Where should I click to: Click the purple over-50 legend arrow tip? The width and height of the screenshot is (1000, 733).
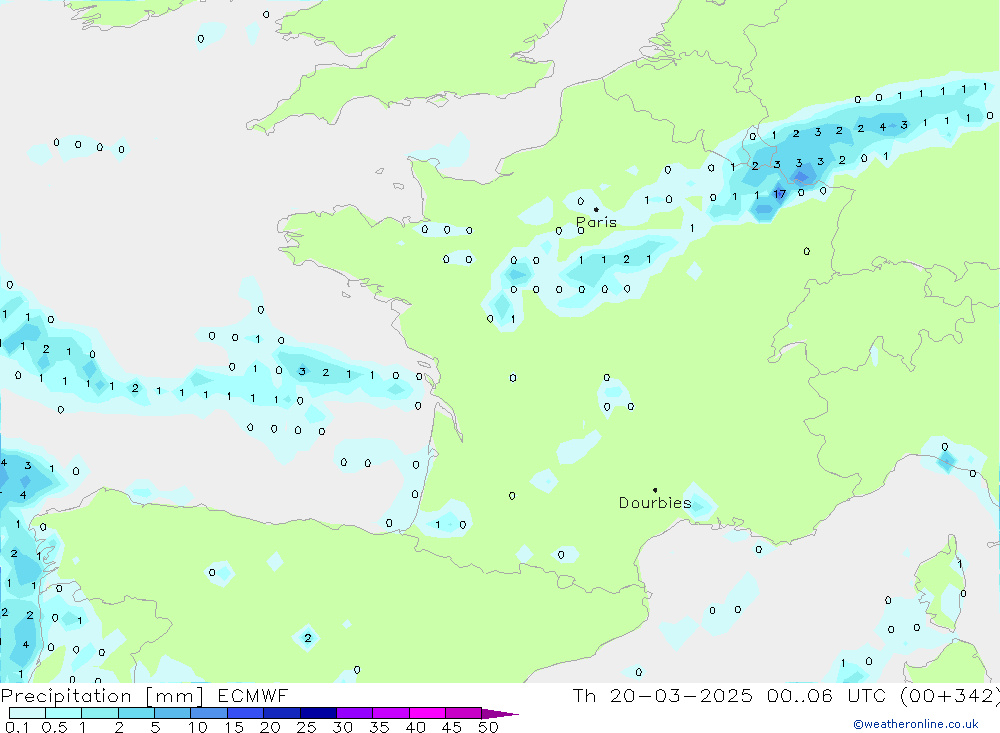500,713
